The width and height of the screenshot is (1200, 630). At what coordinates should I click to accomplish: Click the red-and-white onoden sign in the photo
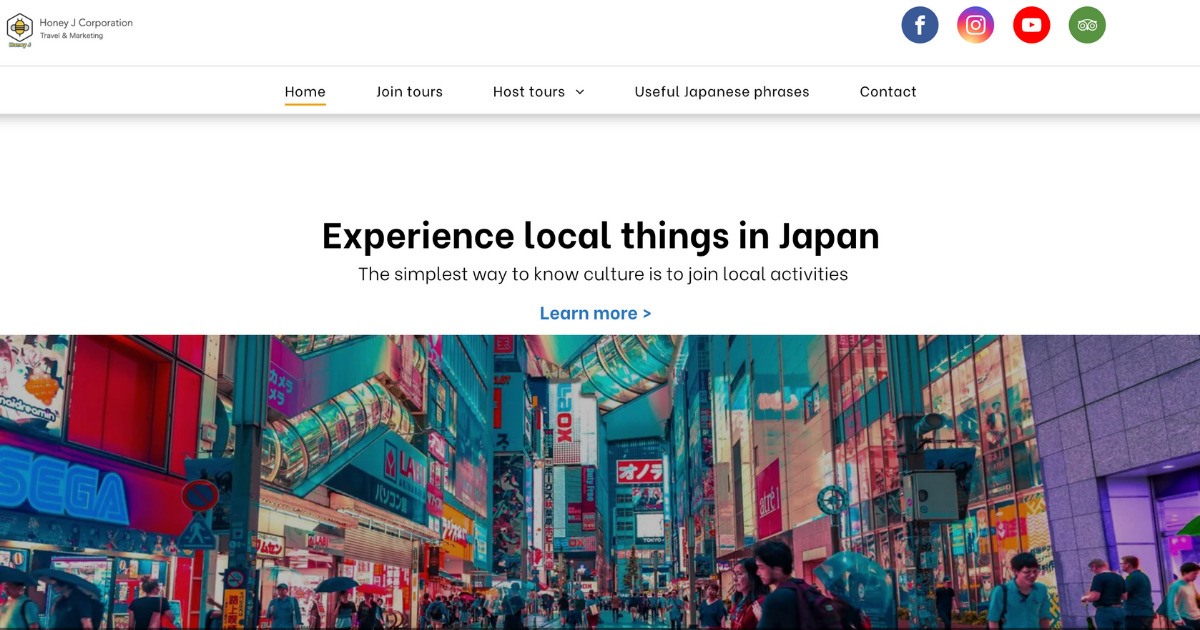pyautogui.click(x=640, y=471)
